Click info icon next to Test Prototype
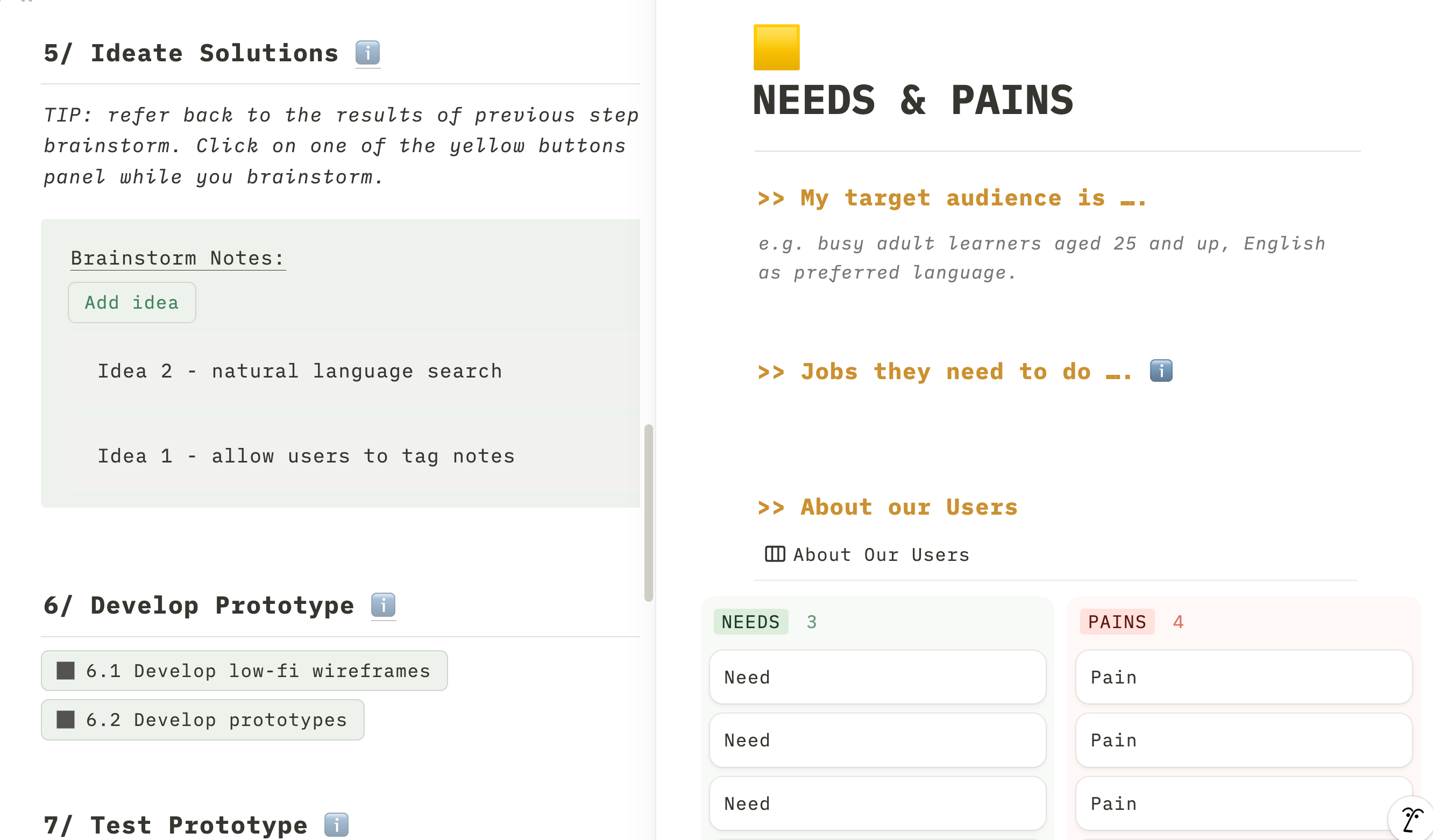1433x840 pixels. coord(336,824)
